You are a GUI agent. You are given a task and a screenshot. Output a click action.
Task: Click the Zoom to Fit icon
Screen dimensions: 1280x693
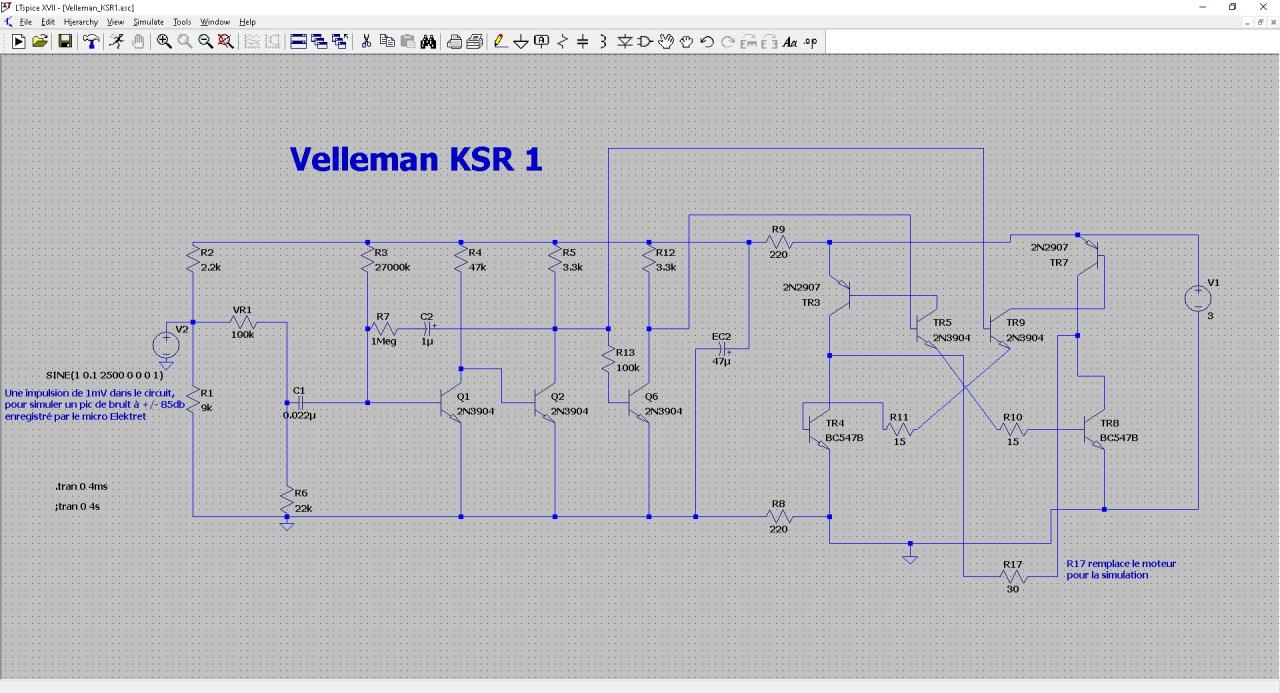[x=226, y=41]
